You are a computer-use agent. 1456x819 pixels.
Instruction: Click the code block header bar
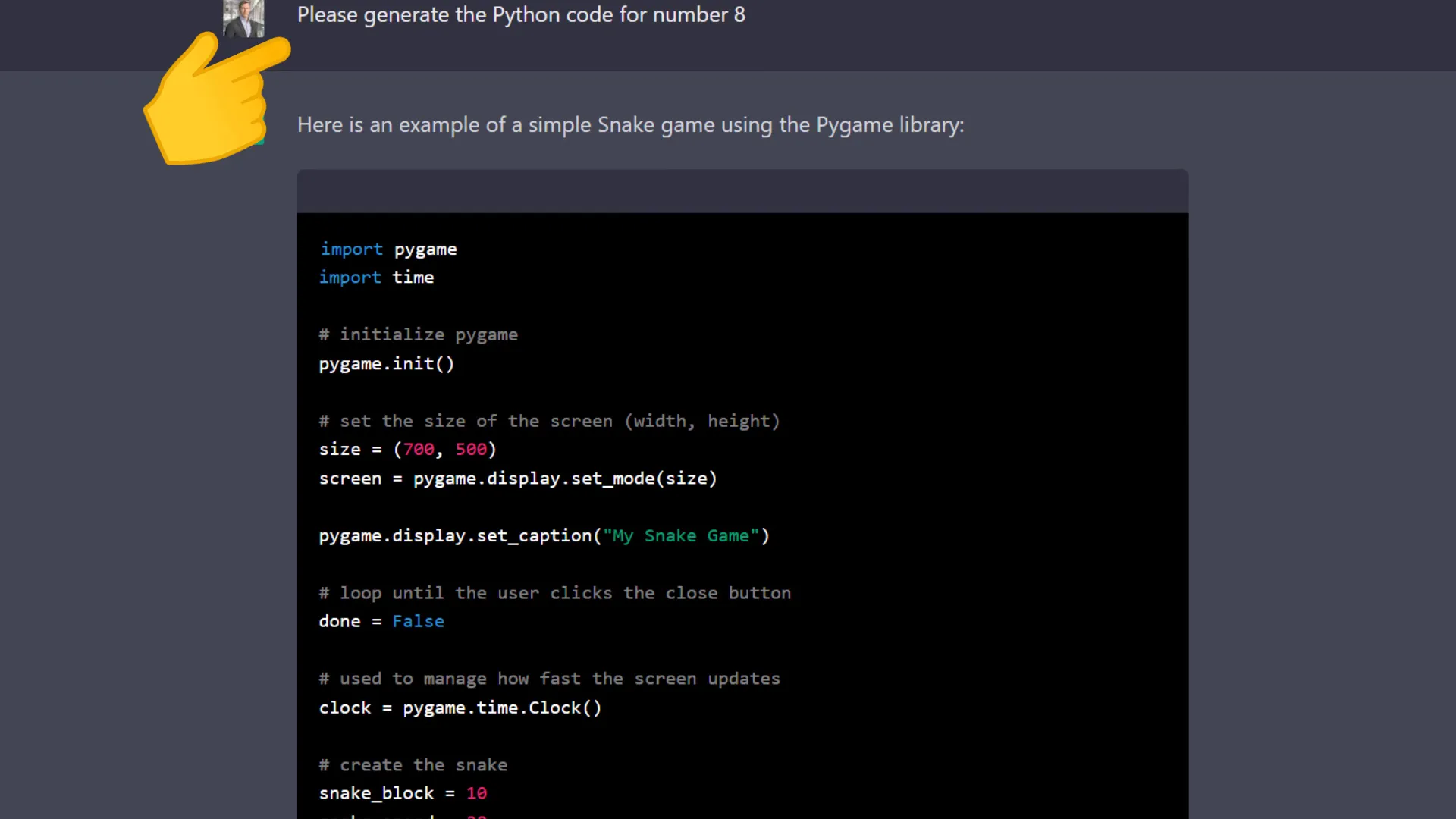click(742, 191)
